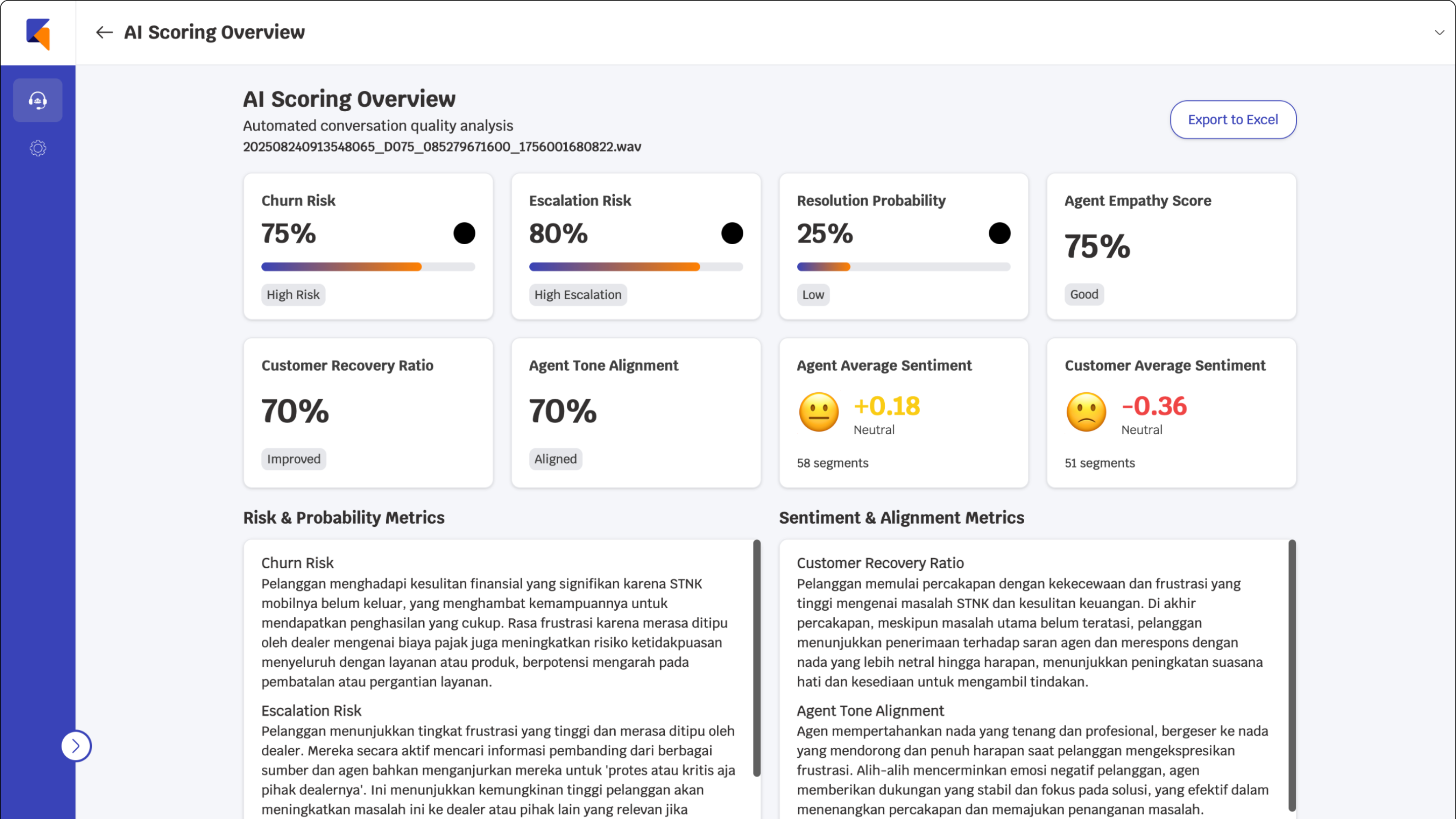Select the AI Scoring Overview title in the header
This screenshot has width=1456, height=819.
[x=214, y=32]
